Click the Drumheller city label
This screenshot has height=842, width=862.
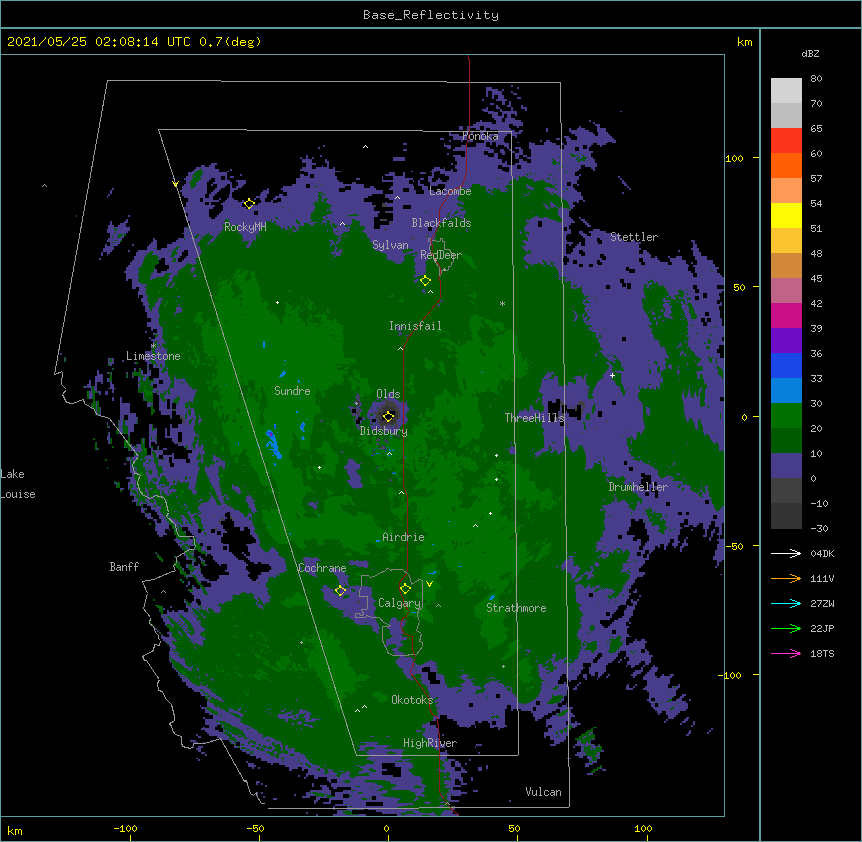638,487
